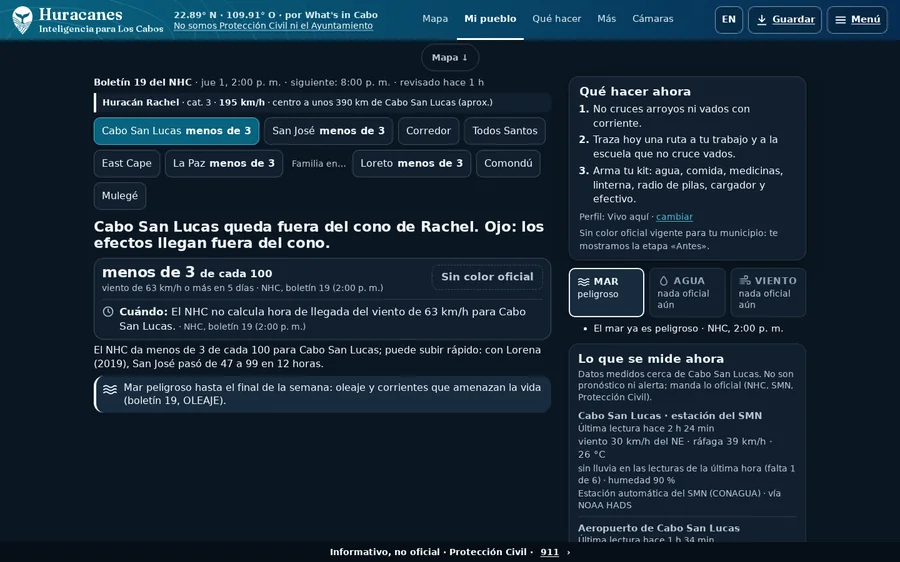Click the arrow after 911 in bottom bar

point(568,552)
